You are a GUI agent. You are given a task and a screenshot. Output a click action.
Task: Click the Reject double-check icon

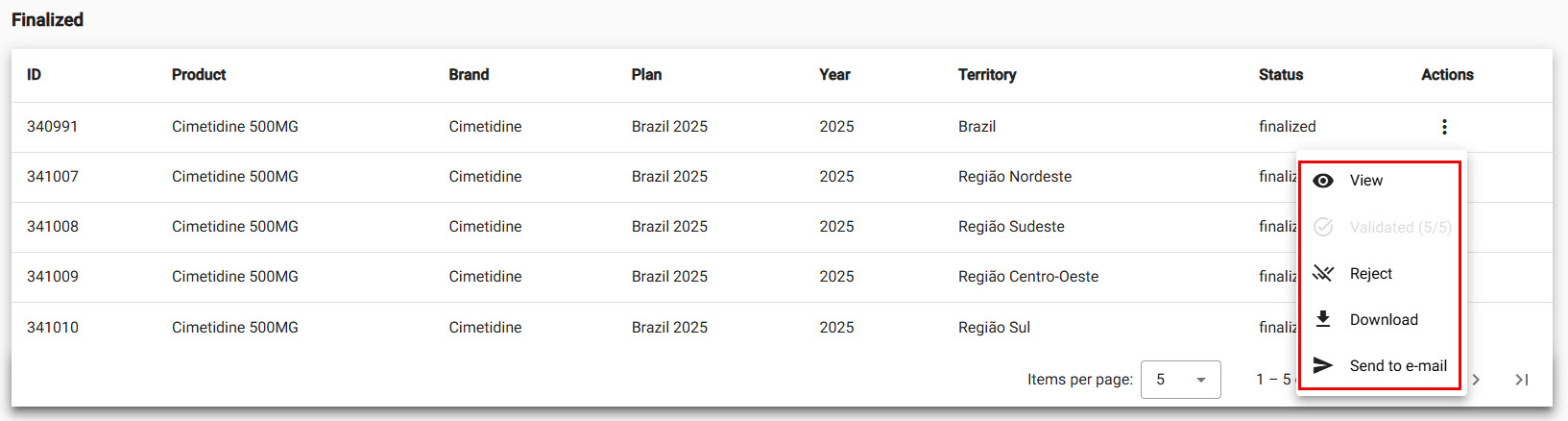pos(1323,274)
